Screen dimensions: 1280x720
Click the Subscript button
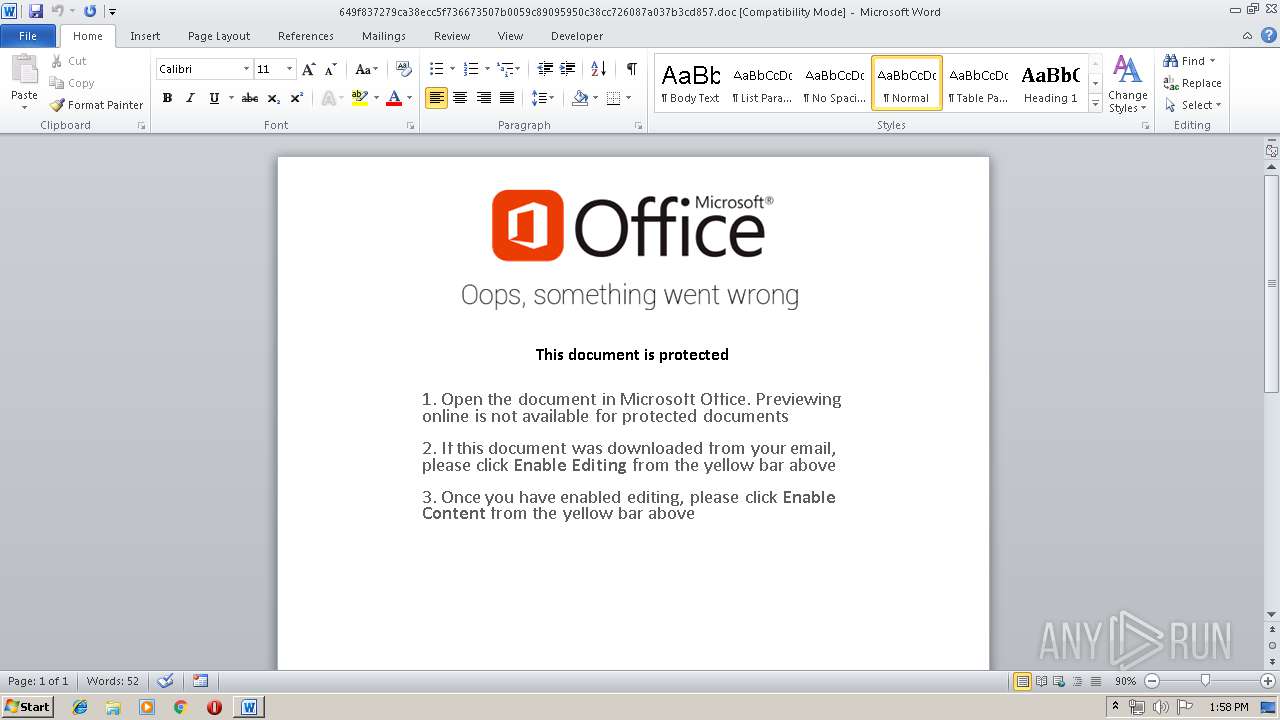pos(274,98)
